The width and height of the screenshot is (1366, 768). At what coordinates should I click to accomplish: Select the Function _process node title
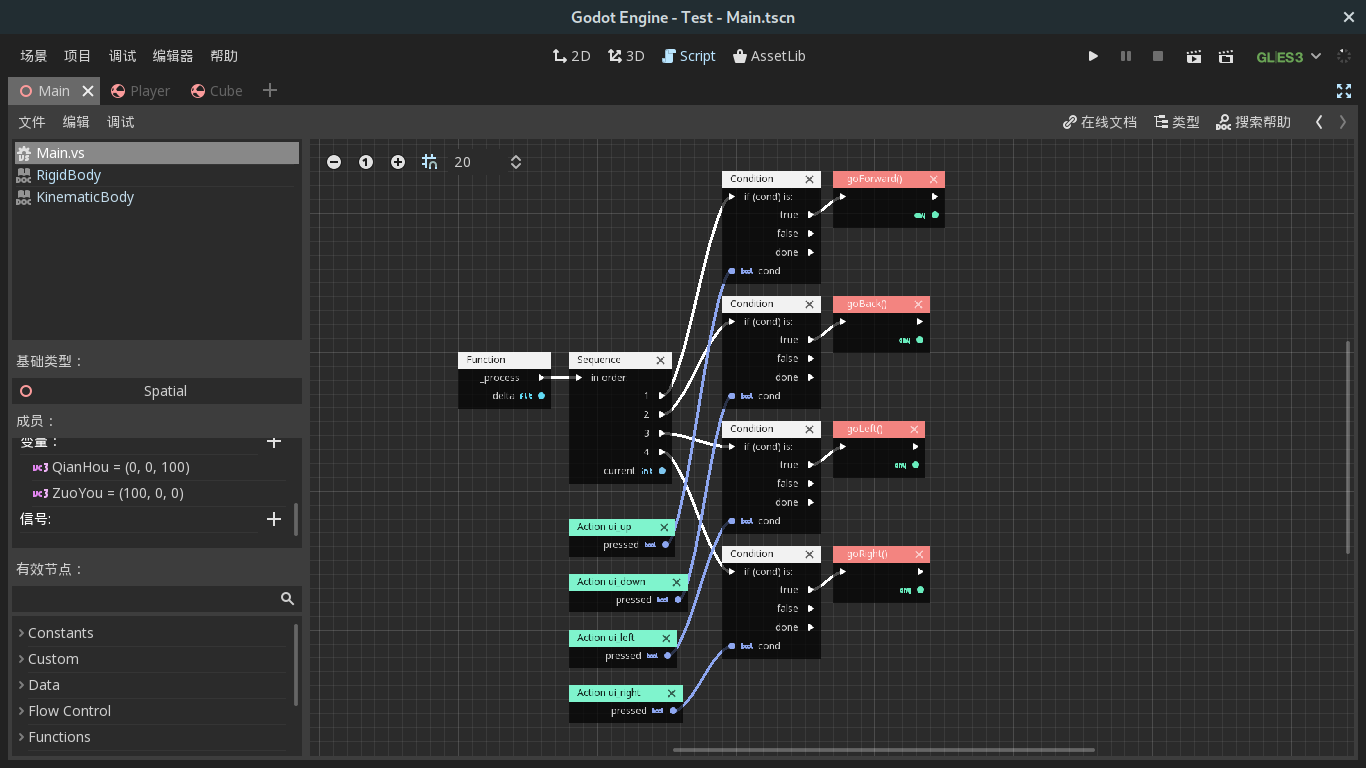(x=504, y=360)
